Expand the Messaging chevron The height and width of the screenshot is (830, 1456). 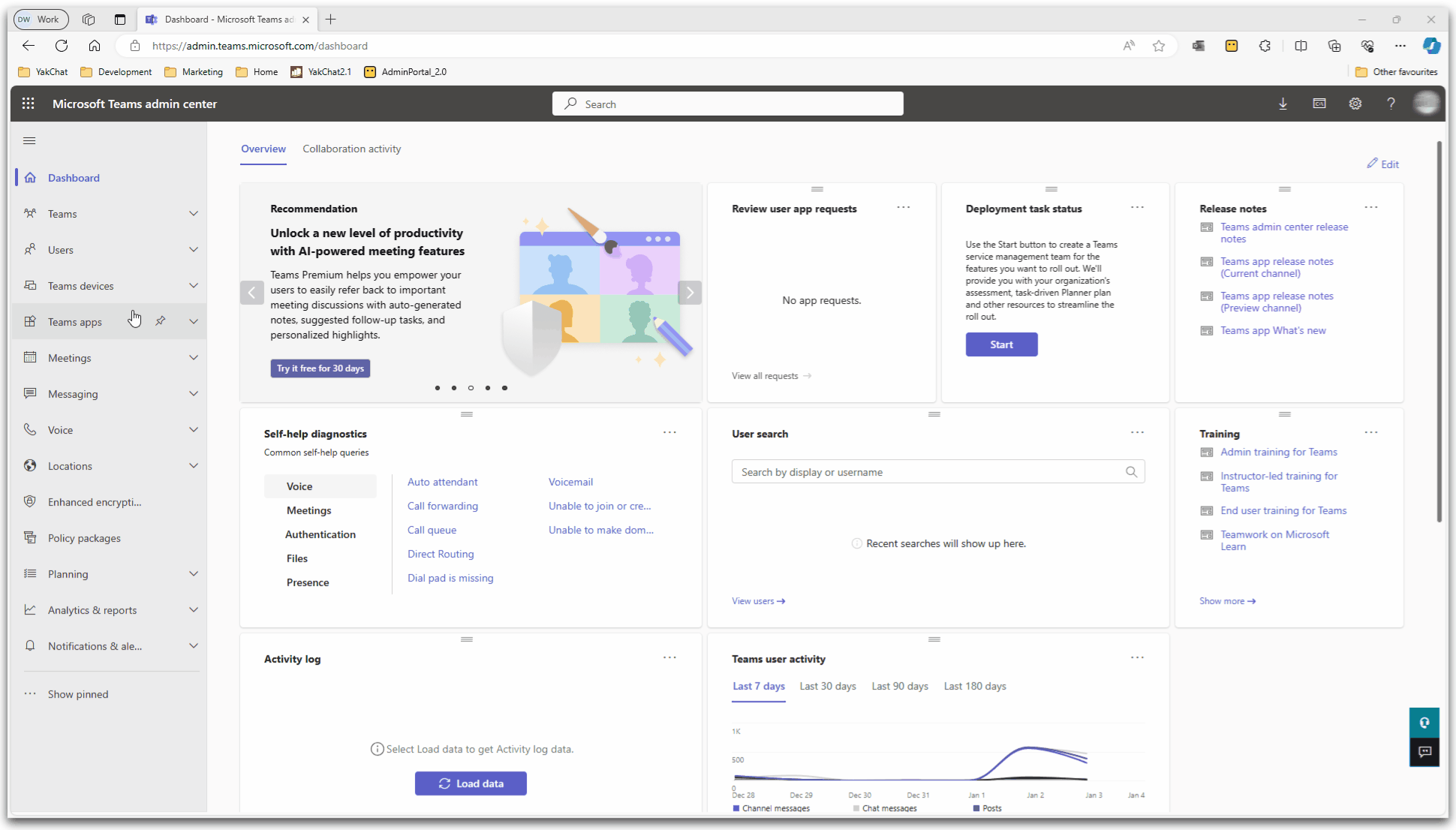(x=194, y=393)
